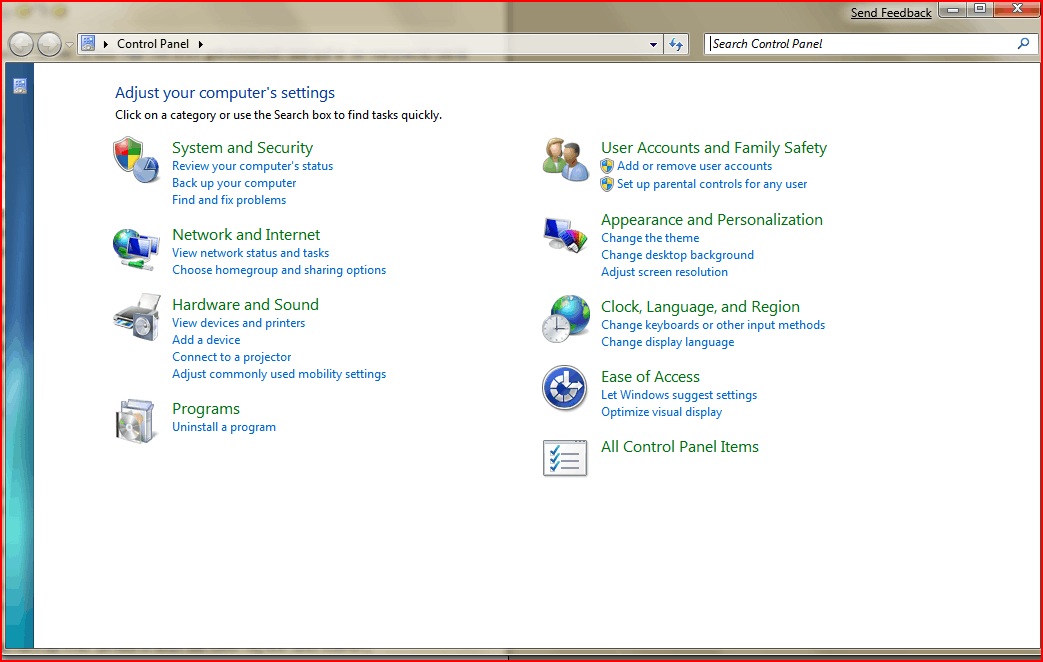This screenshot has width=1043, height=662.
Task: Open recent pages dropdown next to Forward button
Action: click(x=69, y=45)
